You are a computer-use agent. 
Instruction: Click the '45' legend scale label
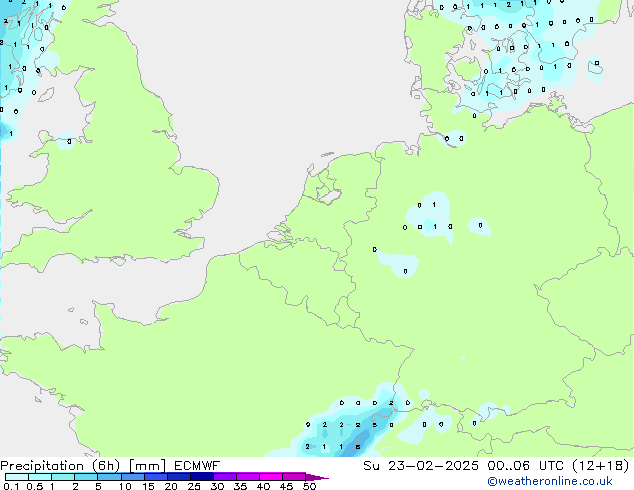pyautogui.click(x=286, y=486)
